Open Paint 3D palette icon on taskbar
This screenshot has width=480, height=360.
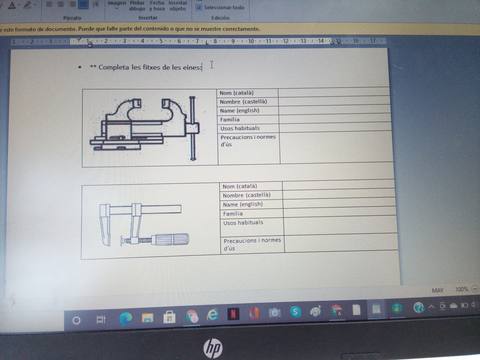pyautogui.click(x=316, y=311)
